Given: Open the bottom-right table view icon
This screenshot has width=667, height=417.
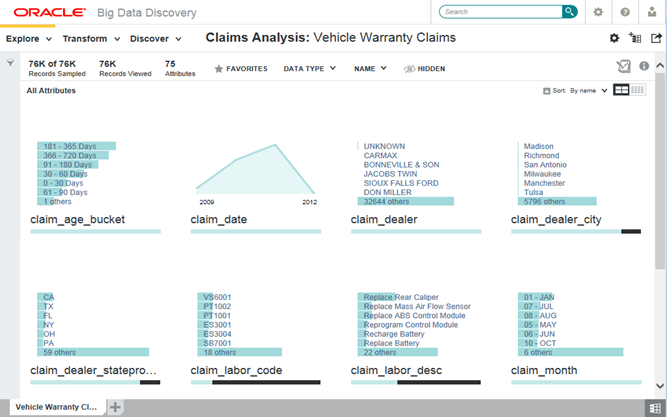Looking at the screenshot, I should [655, 407].
